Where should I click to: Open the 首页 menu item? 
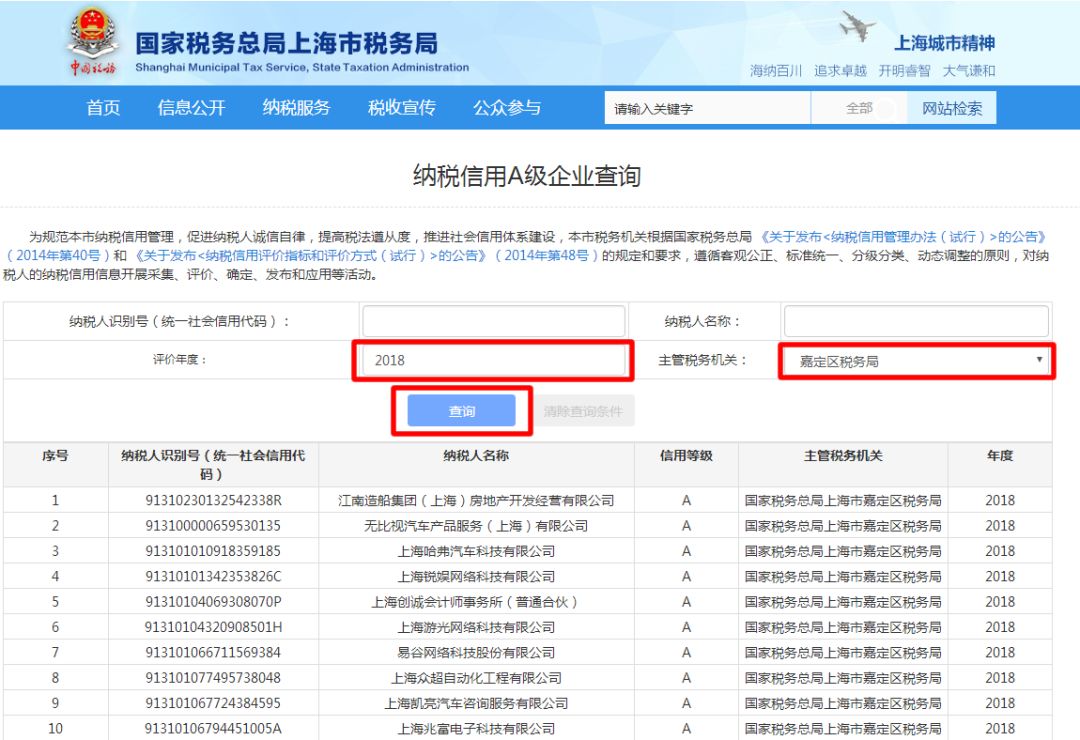pyautogui.click(x=103, y=108)
